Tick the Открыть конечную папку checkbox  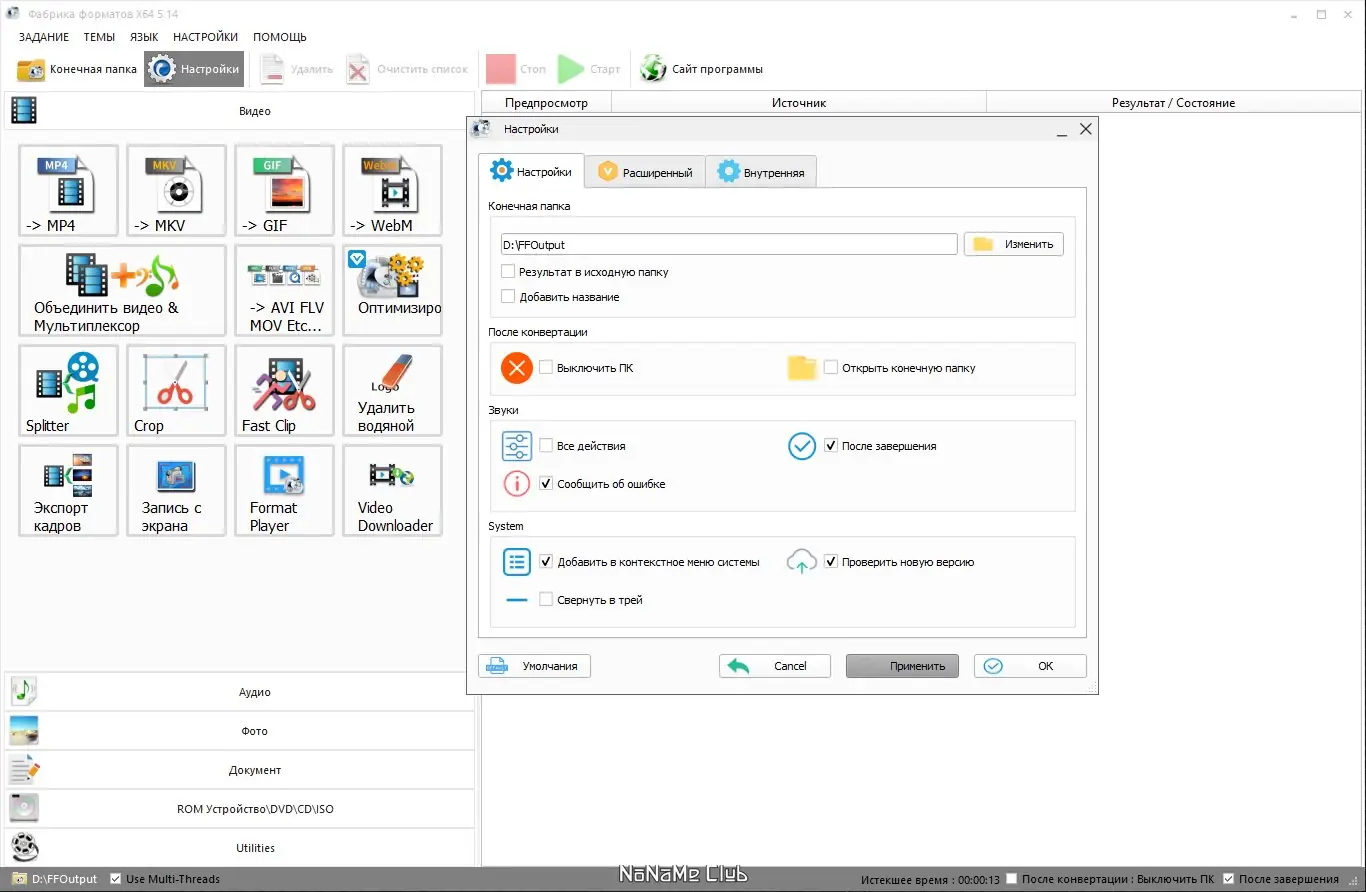[x=831, y=368]
